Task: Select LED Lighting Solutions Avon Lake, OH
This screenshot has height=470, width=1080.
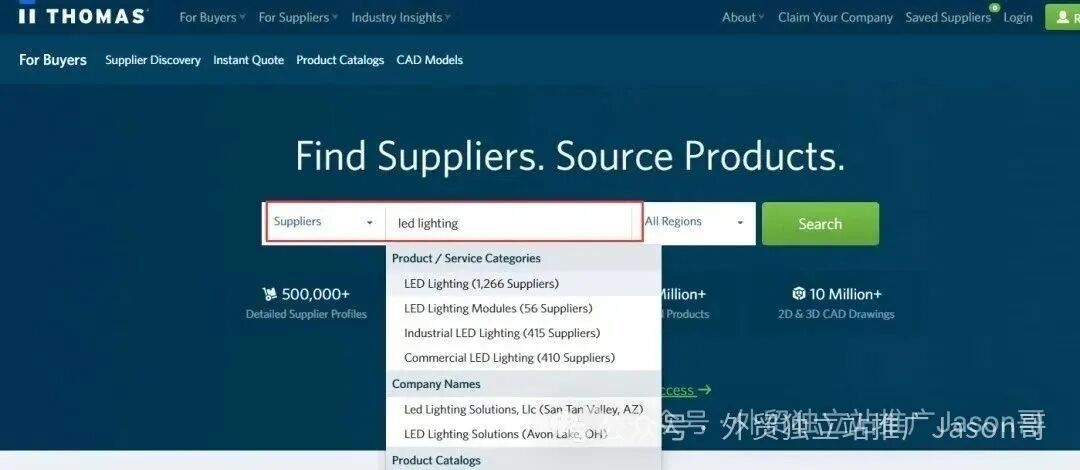Action: [523, 434]
